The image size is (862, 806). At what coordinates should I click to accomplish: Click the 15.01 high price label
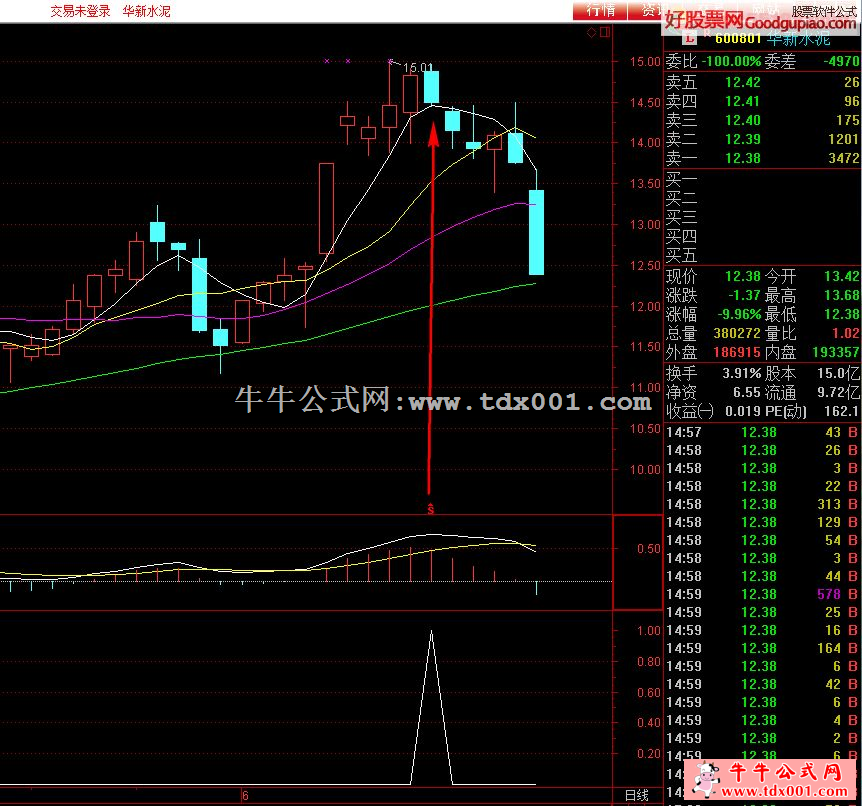tap(418, 68)
